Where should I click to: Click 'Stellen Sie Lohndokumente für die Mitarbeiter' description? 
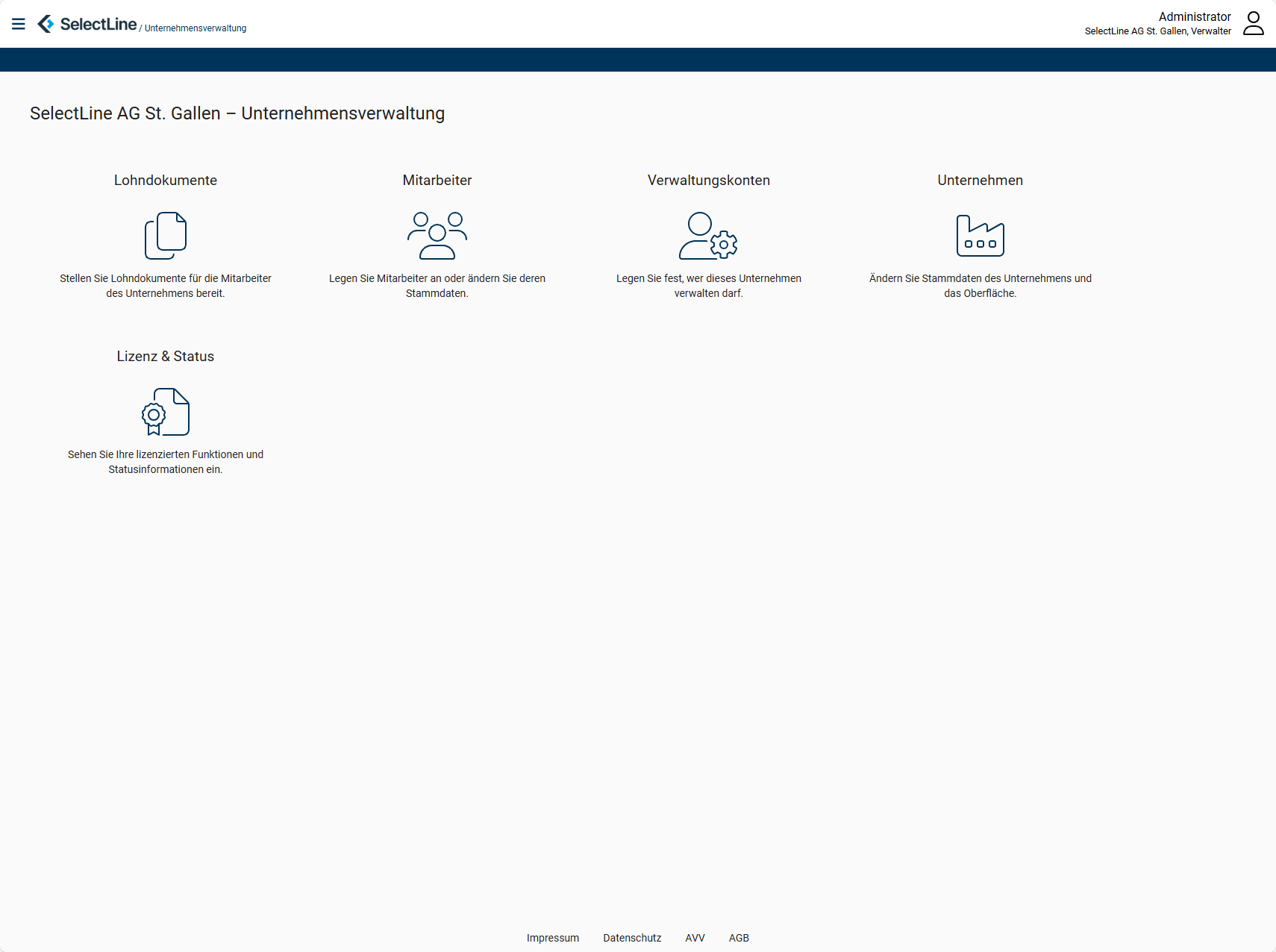point(166,286)
